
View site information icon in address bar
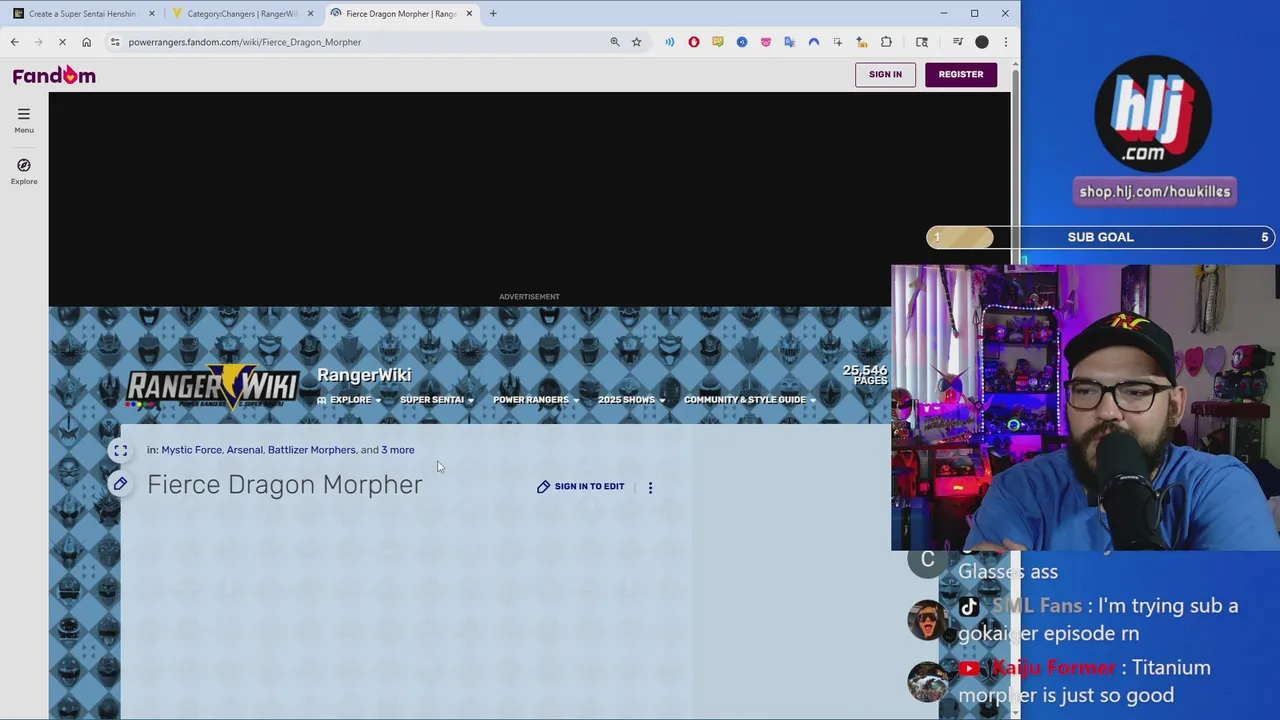pyautogui.click(x=116, y=42)
